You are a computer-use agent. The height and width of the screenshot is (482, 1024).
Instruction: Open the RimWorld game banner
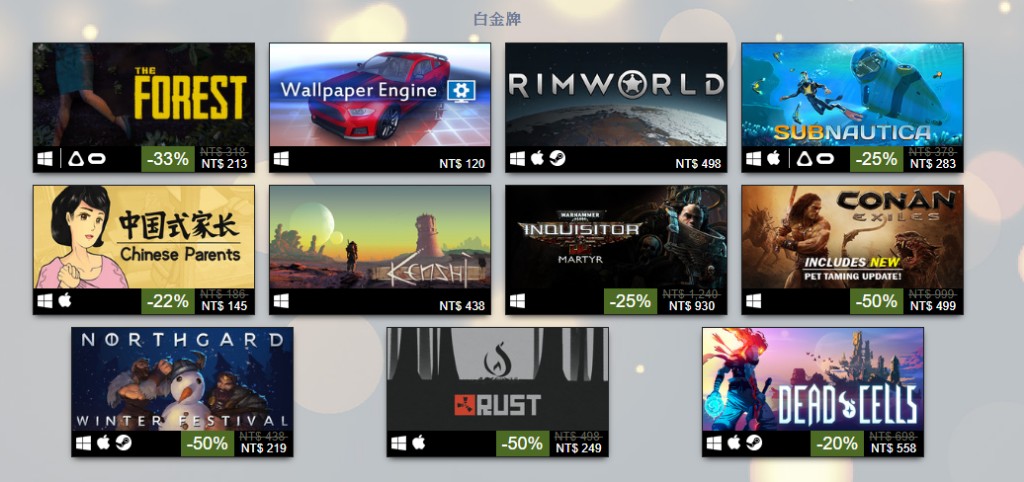click(616, 95)
